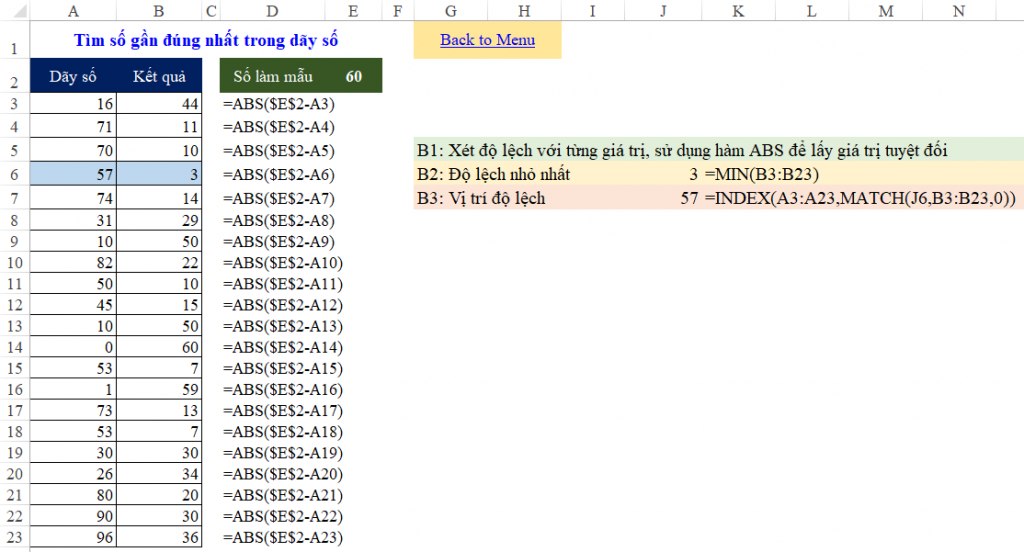Viewport: 1024px width, 552px height.
Task: Click the "Dãy số" header cell
Action: point(73,77)
